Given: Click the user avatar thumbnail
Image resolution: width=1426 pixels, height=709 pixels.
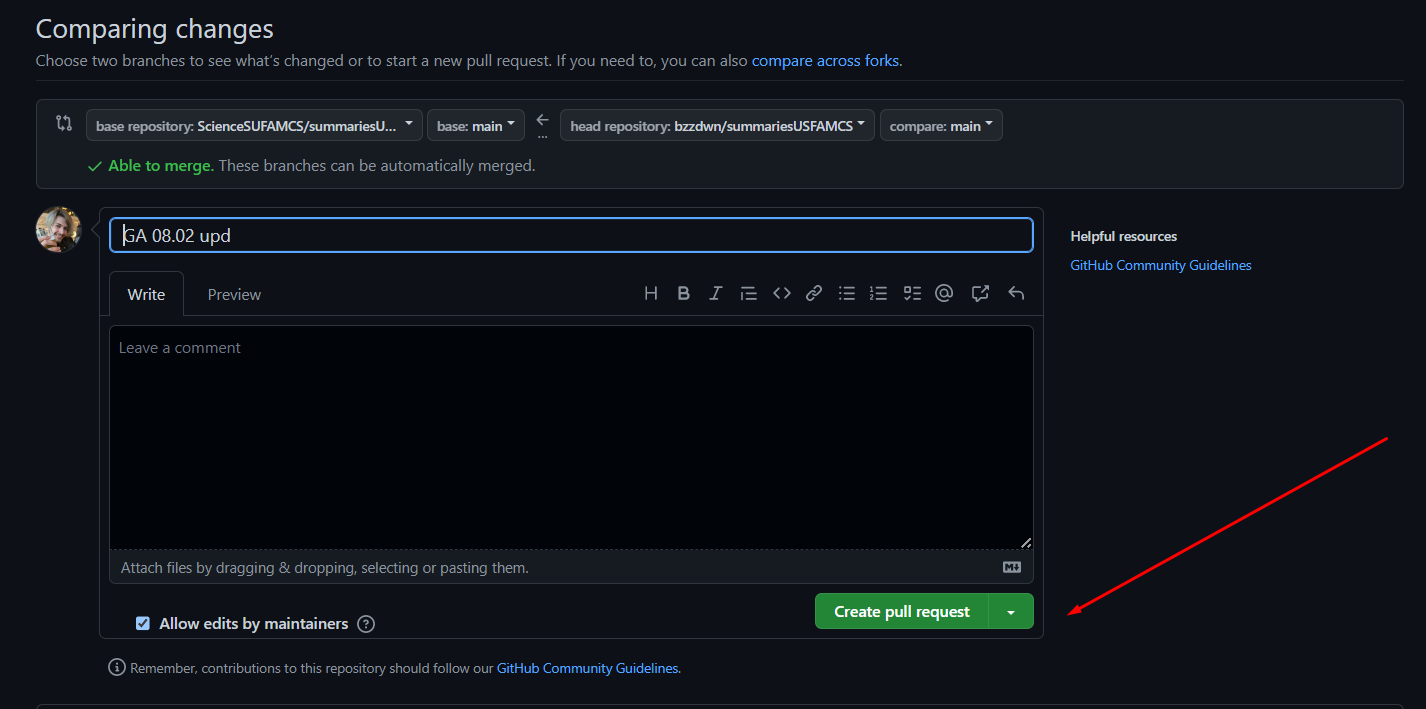Looking at the screenshot, I should pyautogui.click(x=58, y=229).
